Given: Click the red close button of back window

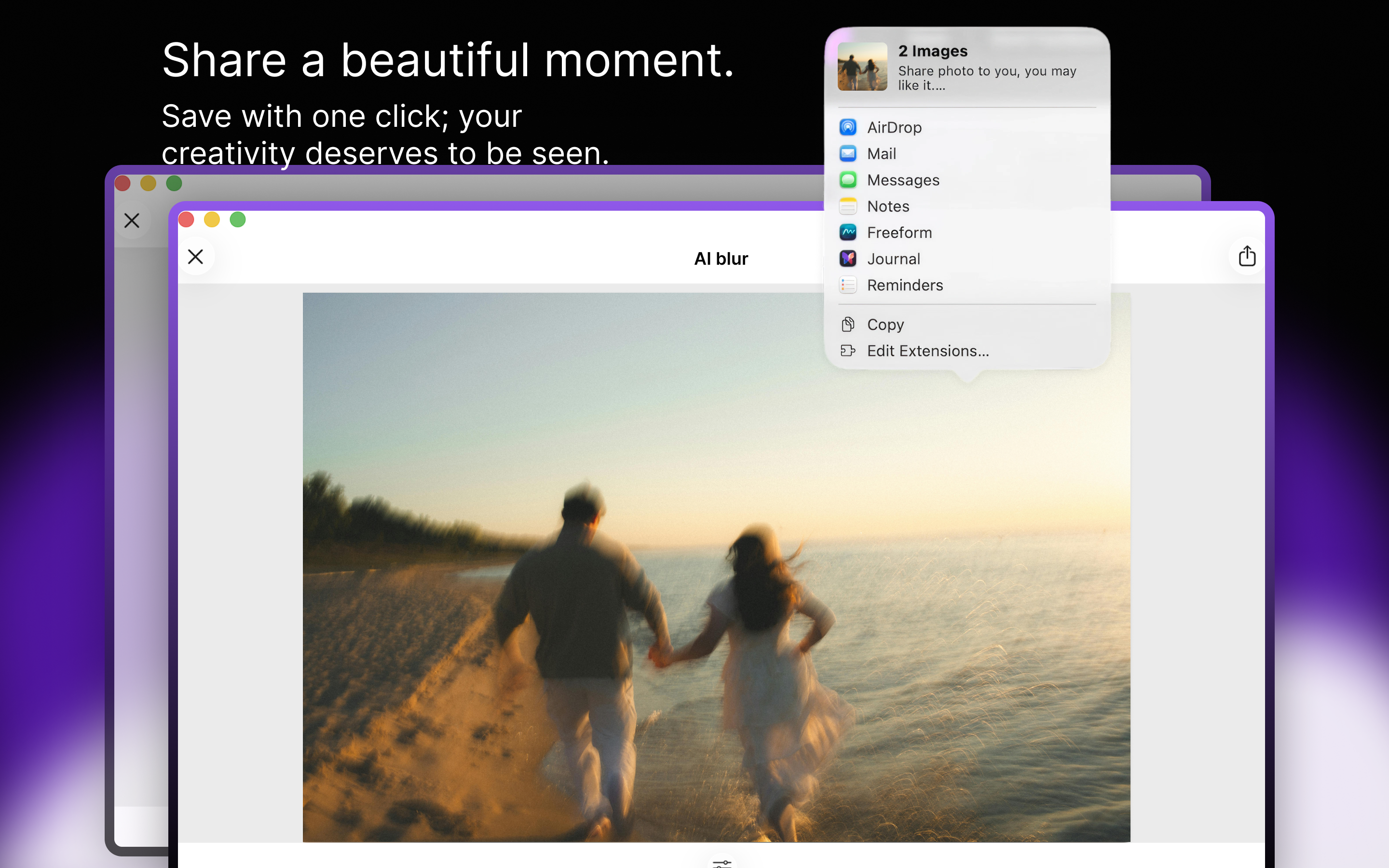Looking at the screenshot, I should pyautogui.click(x=123, y=183).
